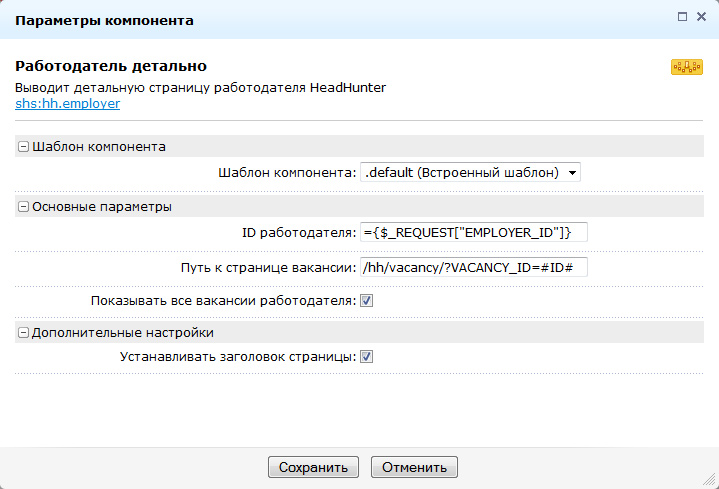Click the Шаблон компонента: field label
Viewport: 719px width, 489px height.
(287, 172)
